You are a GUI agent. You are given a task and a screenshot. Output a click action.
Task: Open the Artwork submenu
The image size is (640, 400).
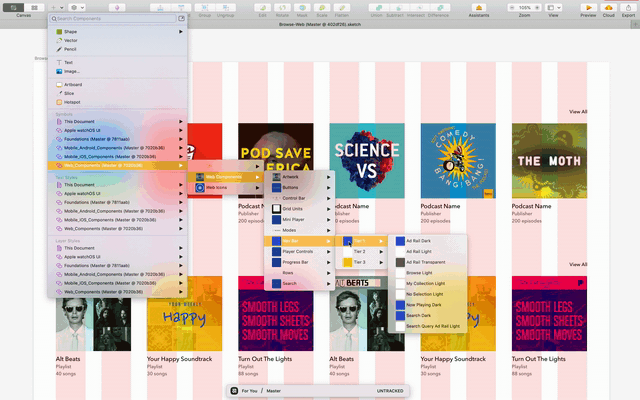[x=300, y=177]
